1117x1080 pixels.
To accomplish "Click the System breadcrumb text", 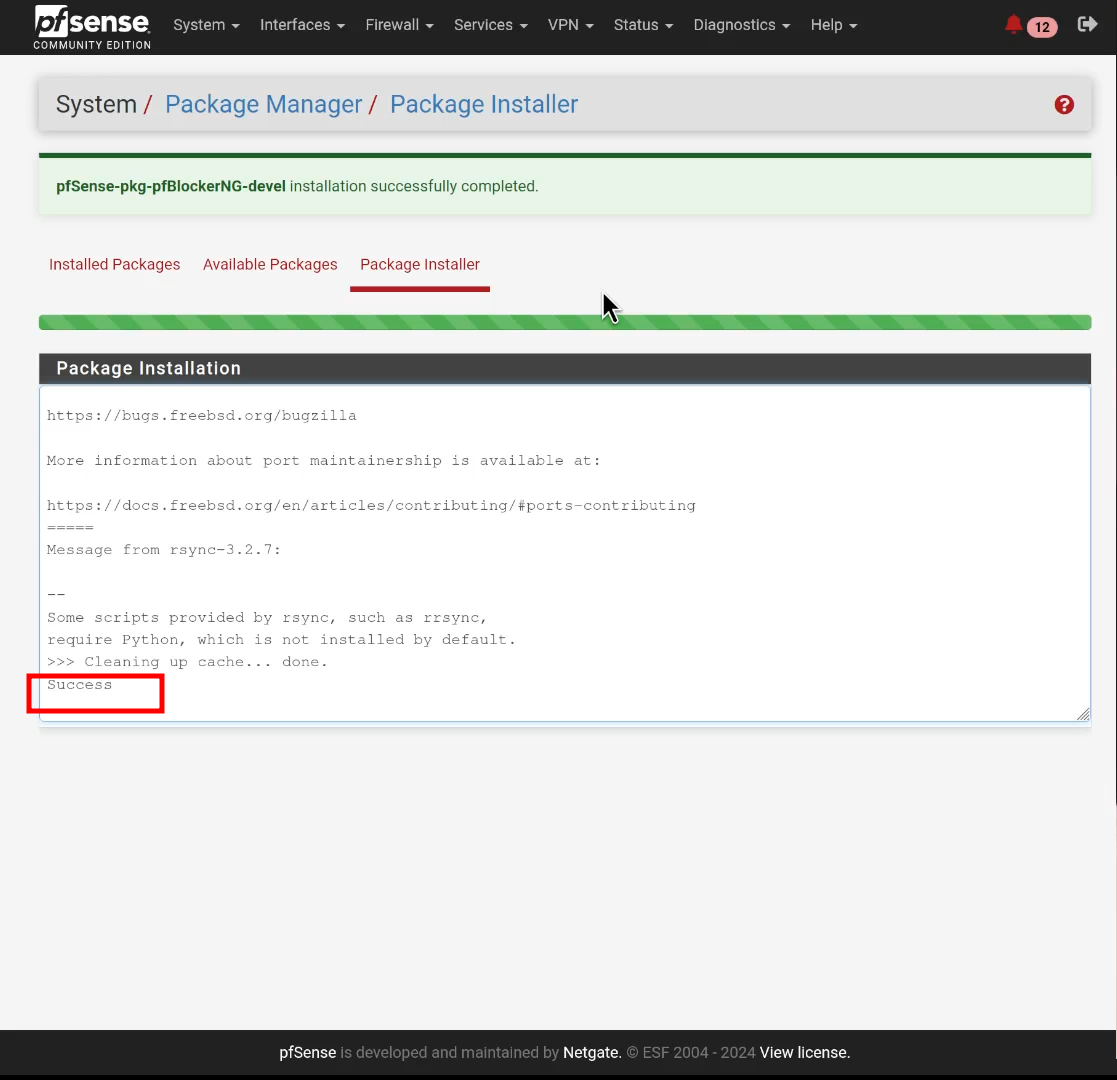I will coord(96,104).
